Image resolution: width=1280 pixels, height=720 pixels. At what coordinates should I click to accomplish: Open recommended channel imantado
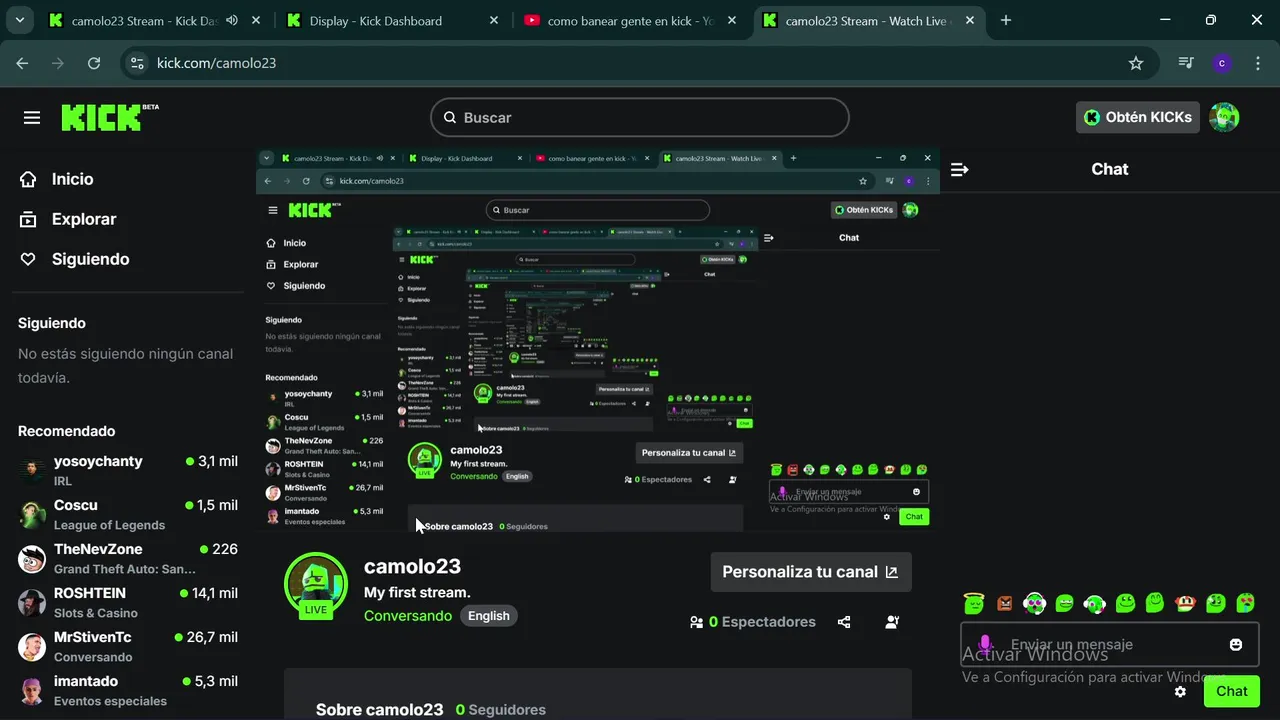pos(128,690)
